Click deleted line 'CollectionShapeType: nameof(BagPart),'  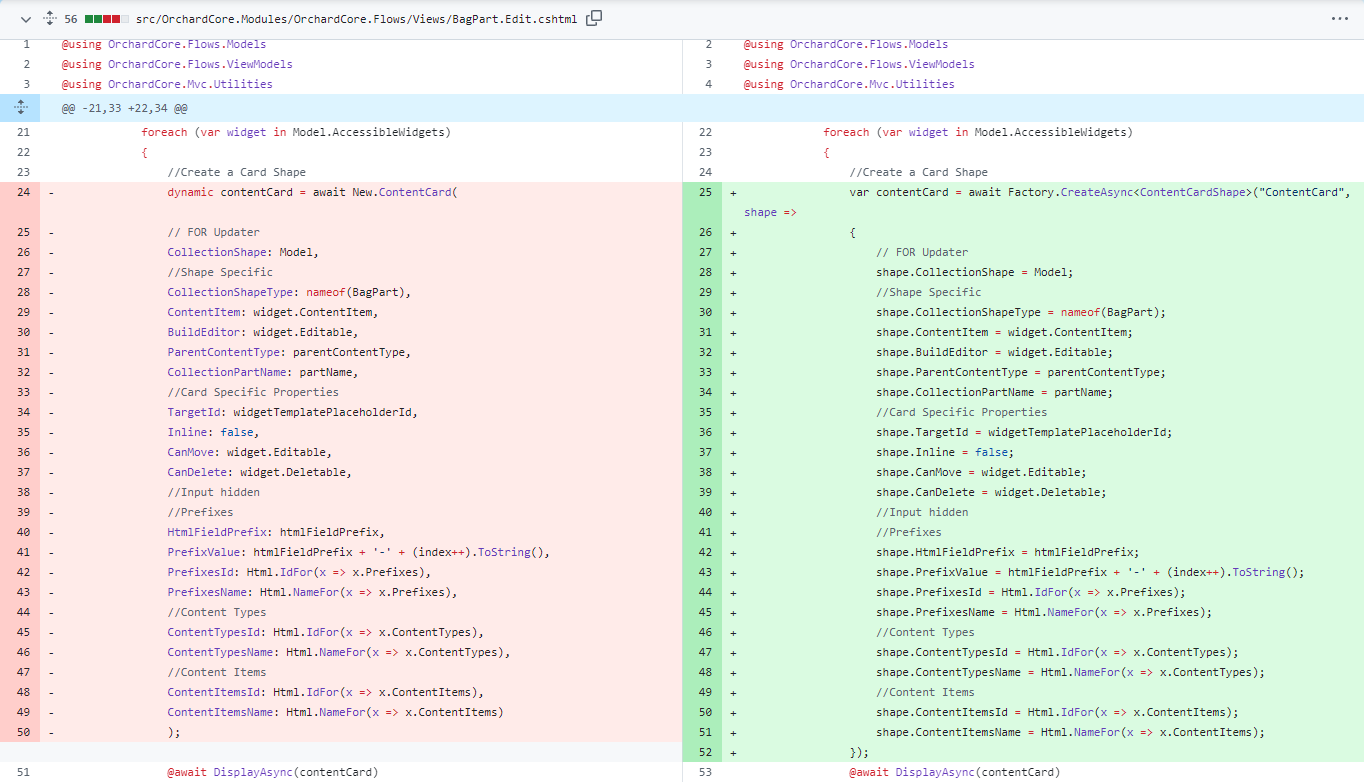tap(289, 292)
